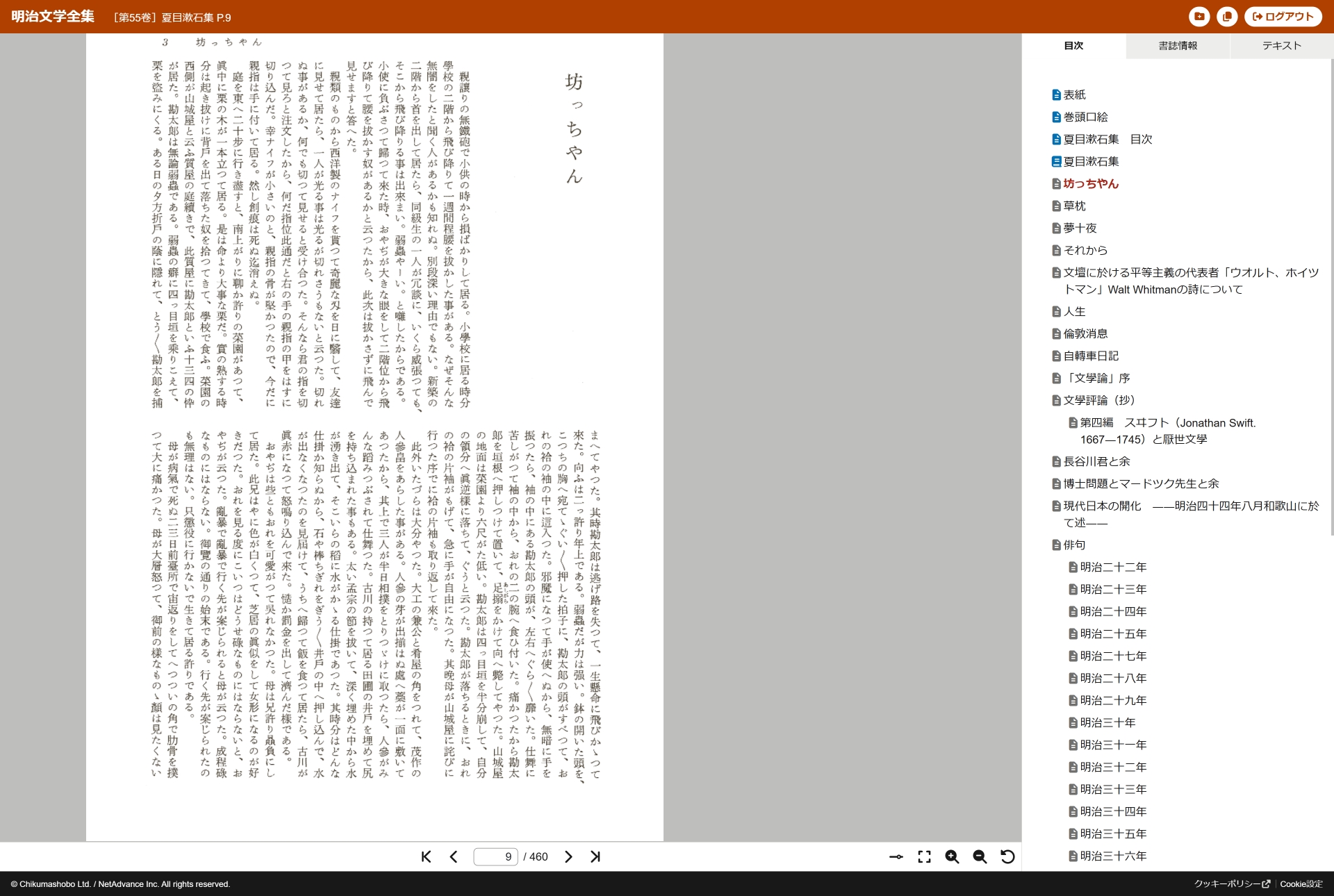The image size is (1334, 896).
Task: Jump to the first page
Action: [426, 856]
